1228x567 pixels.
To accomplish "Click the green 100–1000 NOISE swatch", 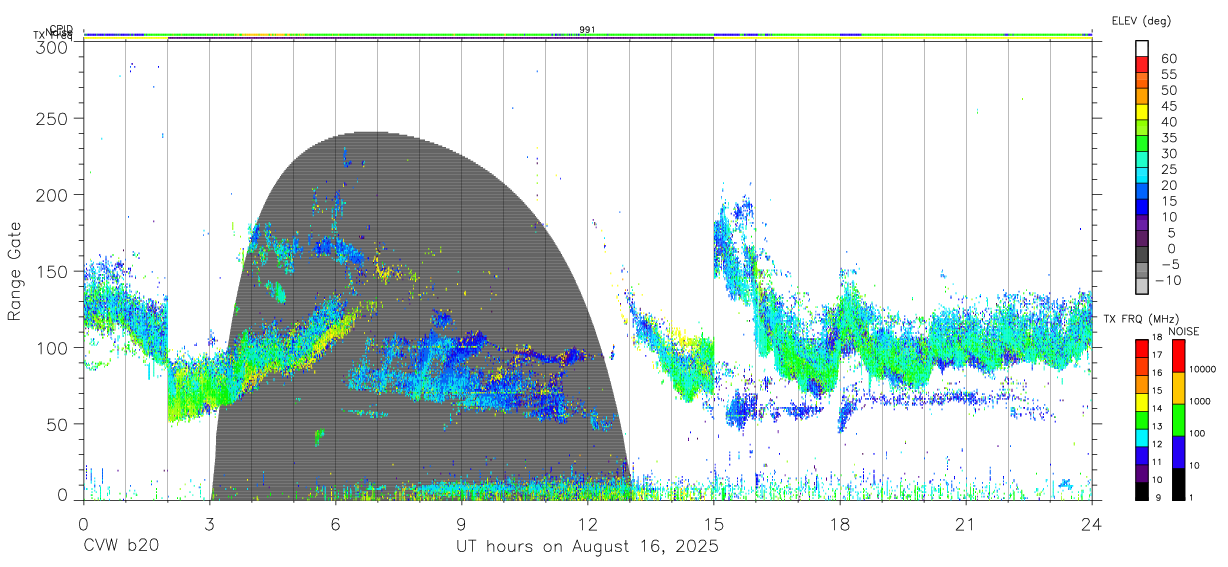I will click(1177, 419).
